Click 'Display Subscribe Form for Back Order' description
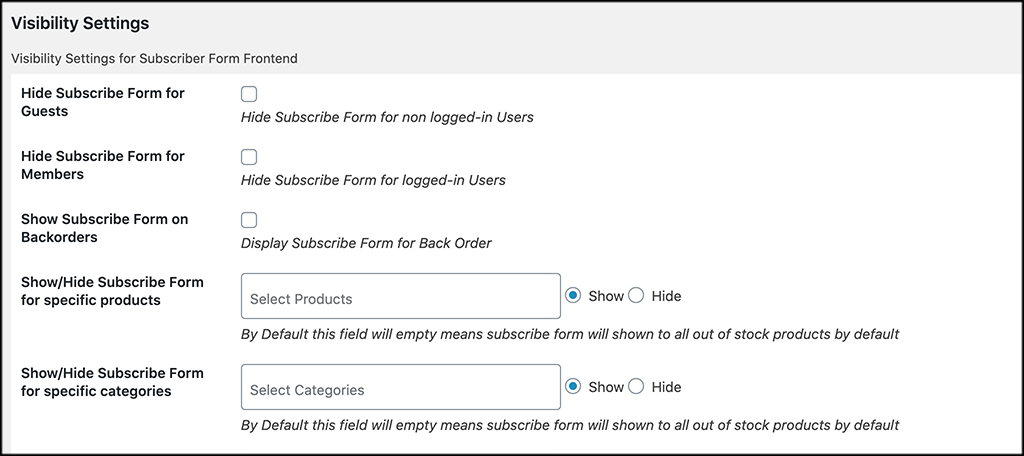The height and width of the screenshot is (456, 1024). point(366,244)
